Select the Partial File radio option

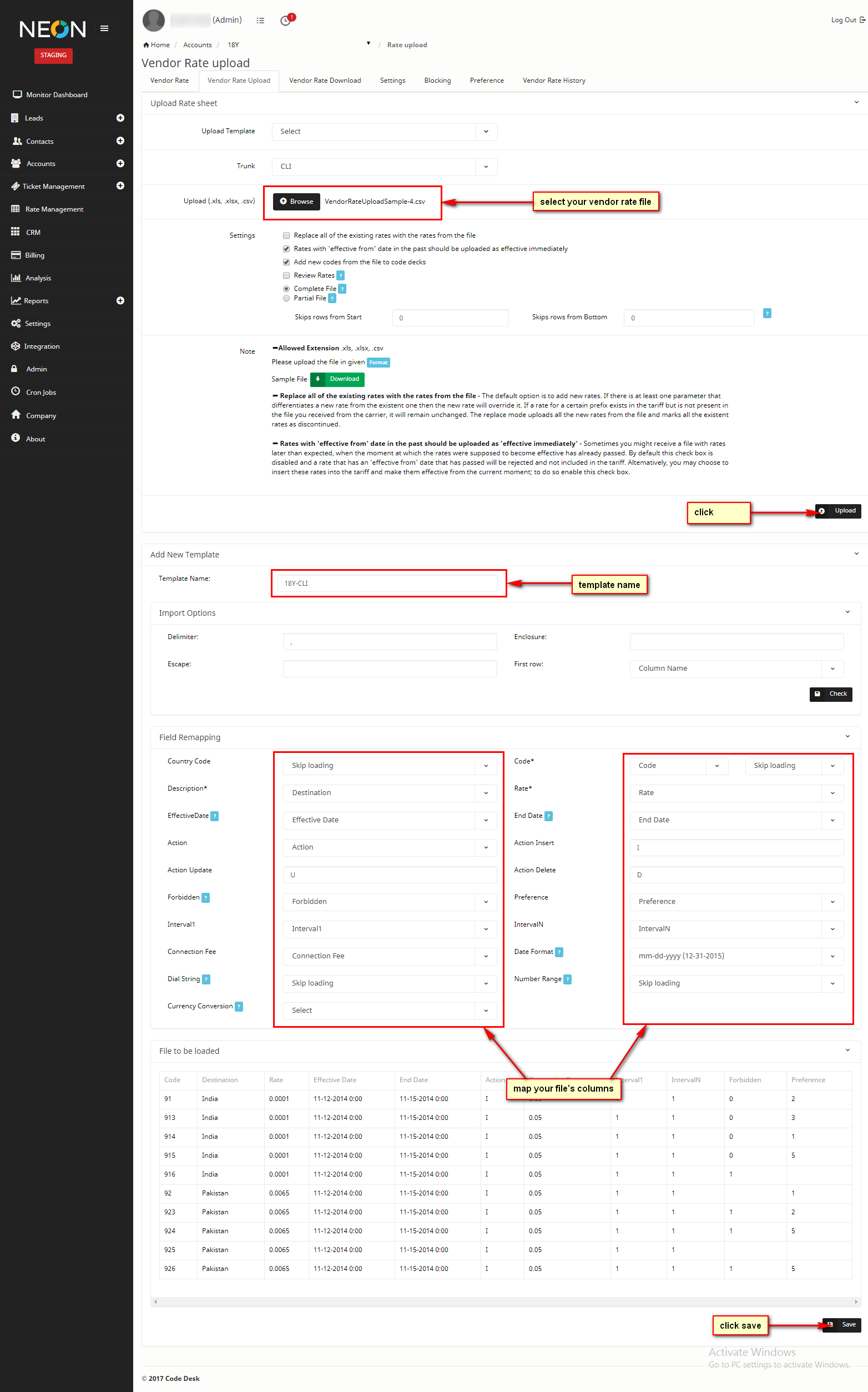pos(286,298)
